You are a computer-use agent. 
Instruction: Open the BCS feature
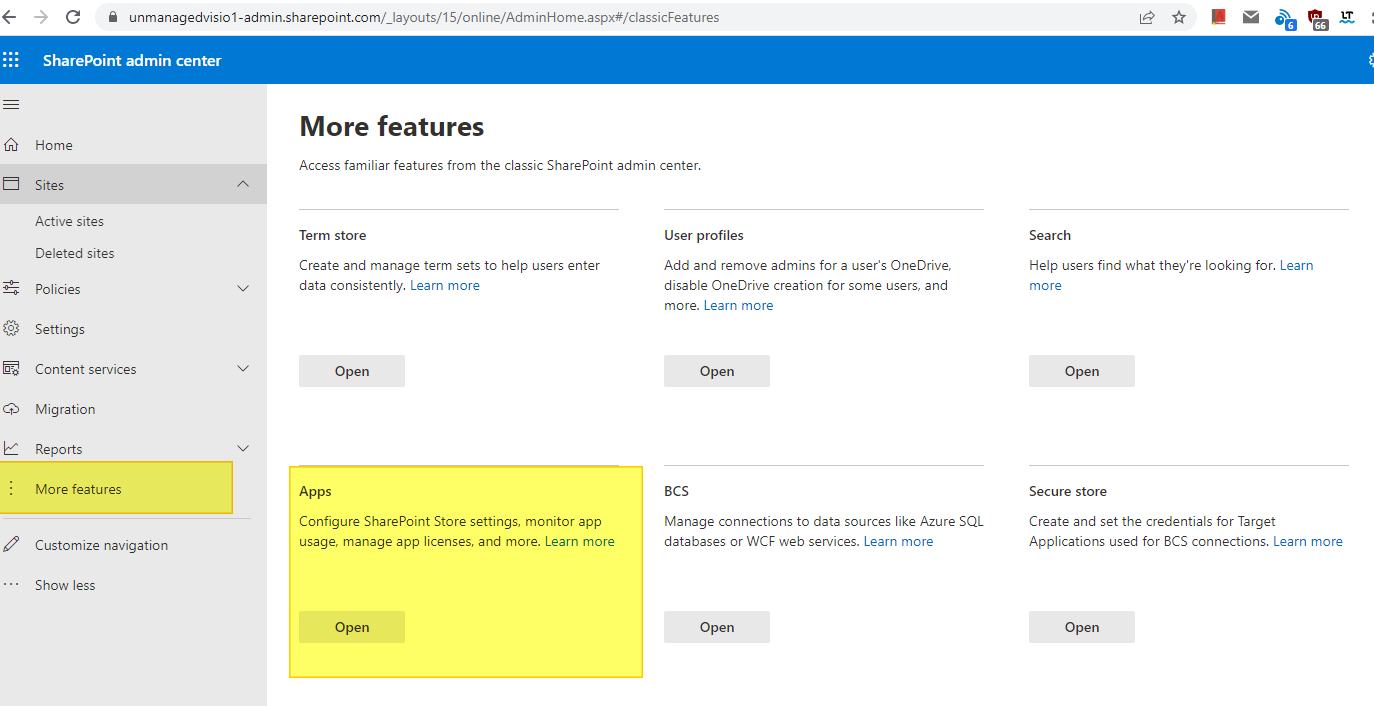pos(717,627)
